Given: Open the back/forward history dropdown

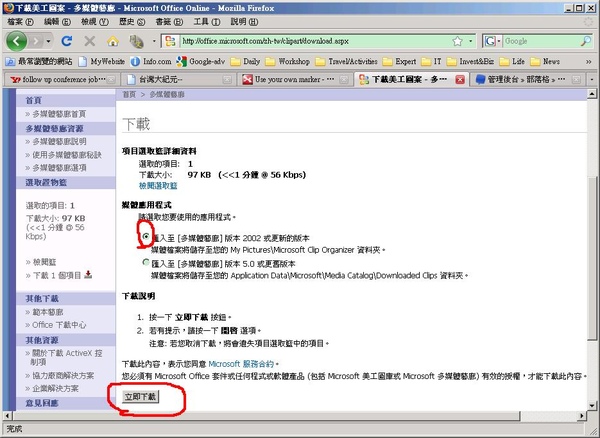Looking at the screenshot, I should (x=49, y=41).
